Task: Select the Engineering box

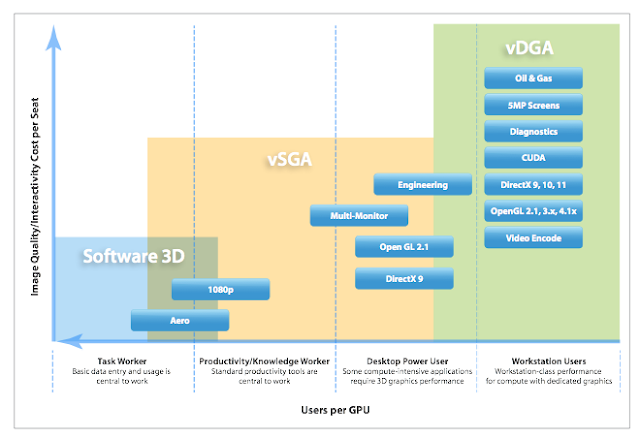Action: [x=422, y=184]
